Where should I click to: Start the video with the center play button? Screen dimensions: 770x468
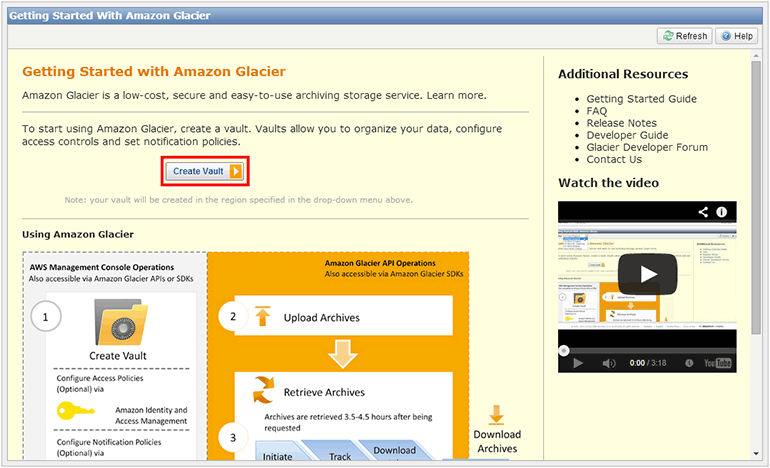[x=647, y=273]
